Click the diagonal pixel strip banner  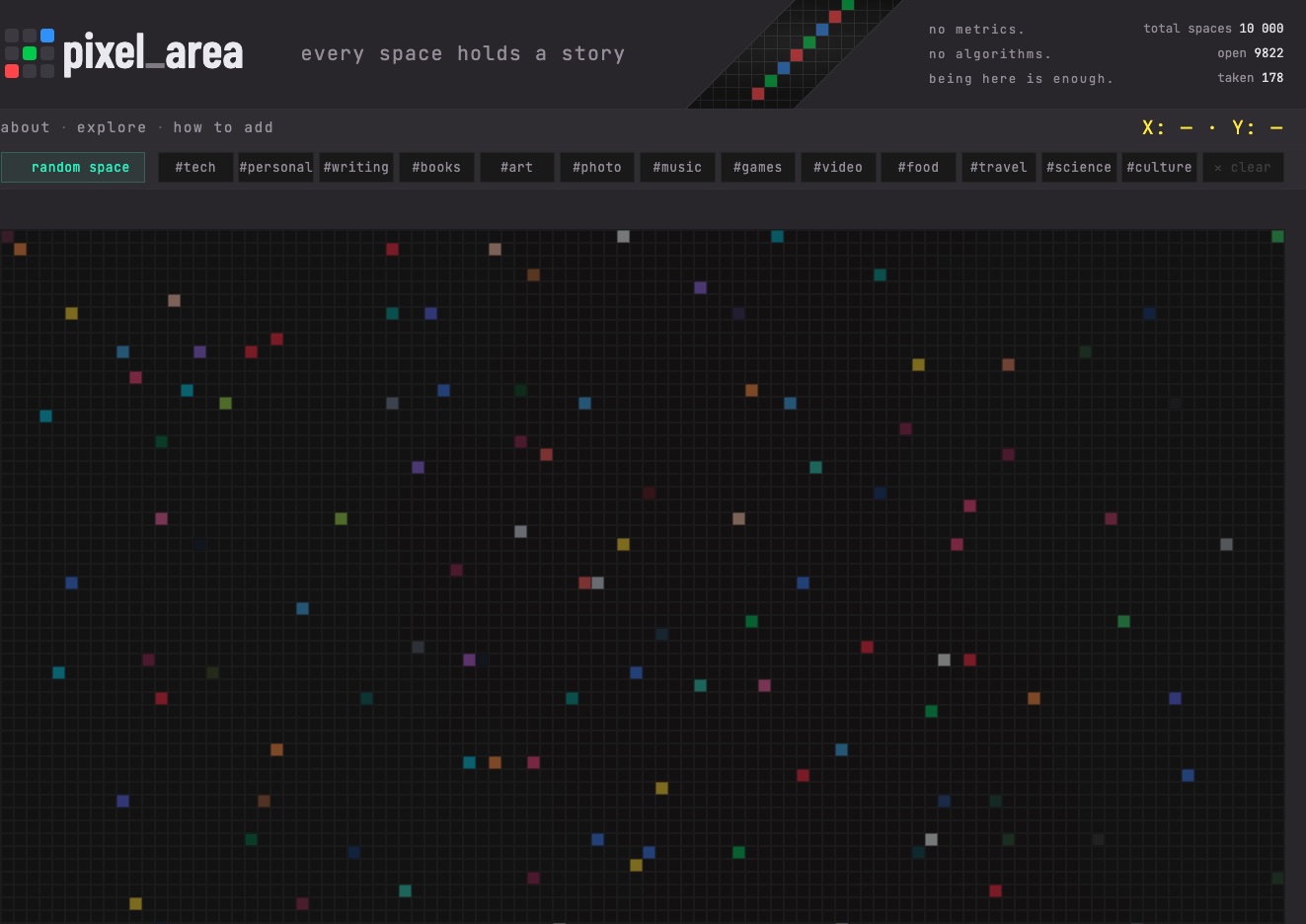click(x=795, y=54)
